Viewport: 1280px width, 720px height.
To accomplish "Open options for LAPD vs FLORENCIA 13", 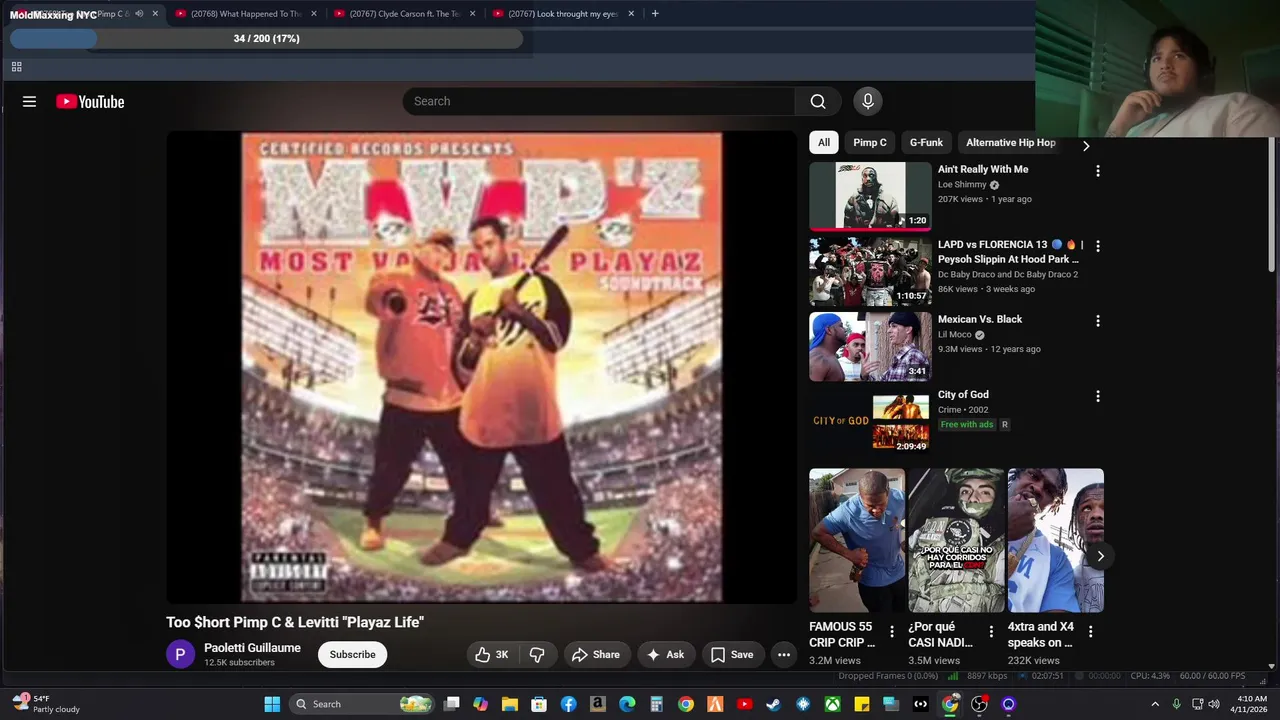I will pyautogui.click(x=1098, y=246).
